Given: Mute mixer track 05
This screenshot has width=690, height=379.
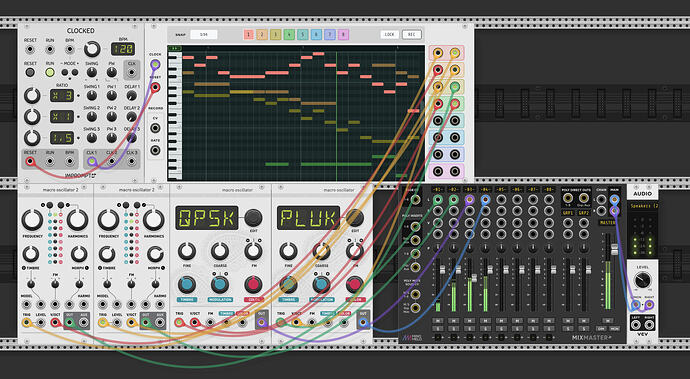Looking at the screenshot, I should (x=501, y=321).
